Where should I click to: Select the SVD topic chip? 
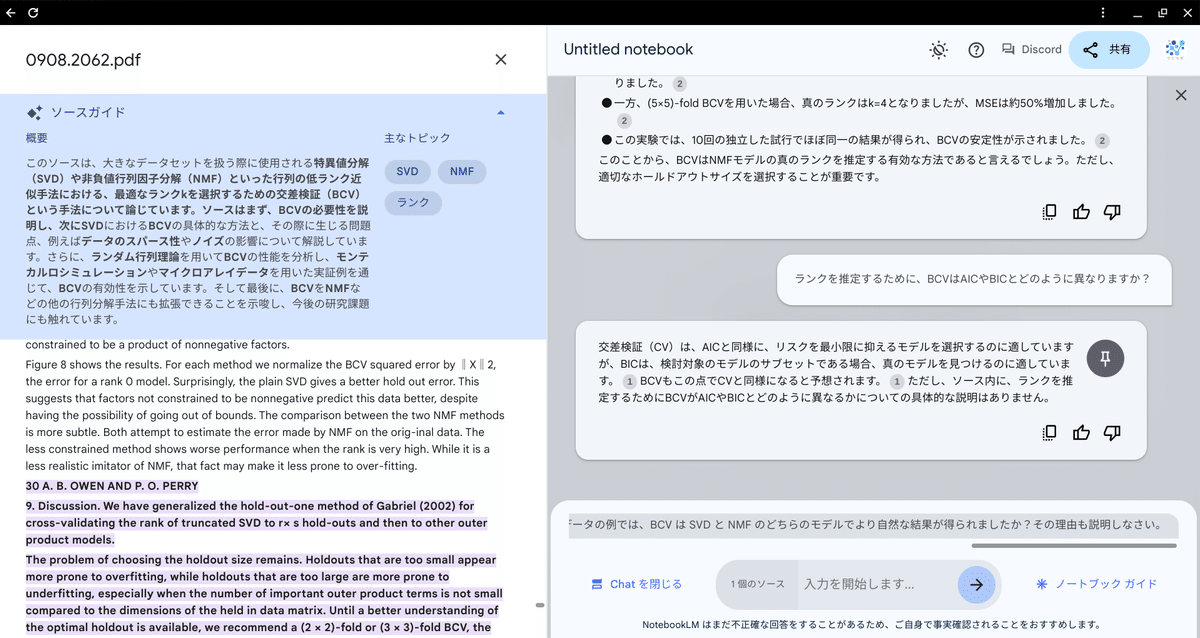[x=407, y=171]
